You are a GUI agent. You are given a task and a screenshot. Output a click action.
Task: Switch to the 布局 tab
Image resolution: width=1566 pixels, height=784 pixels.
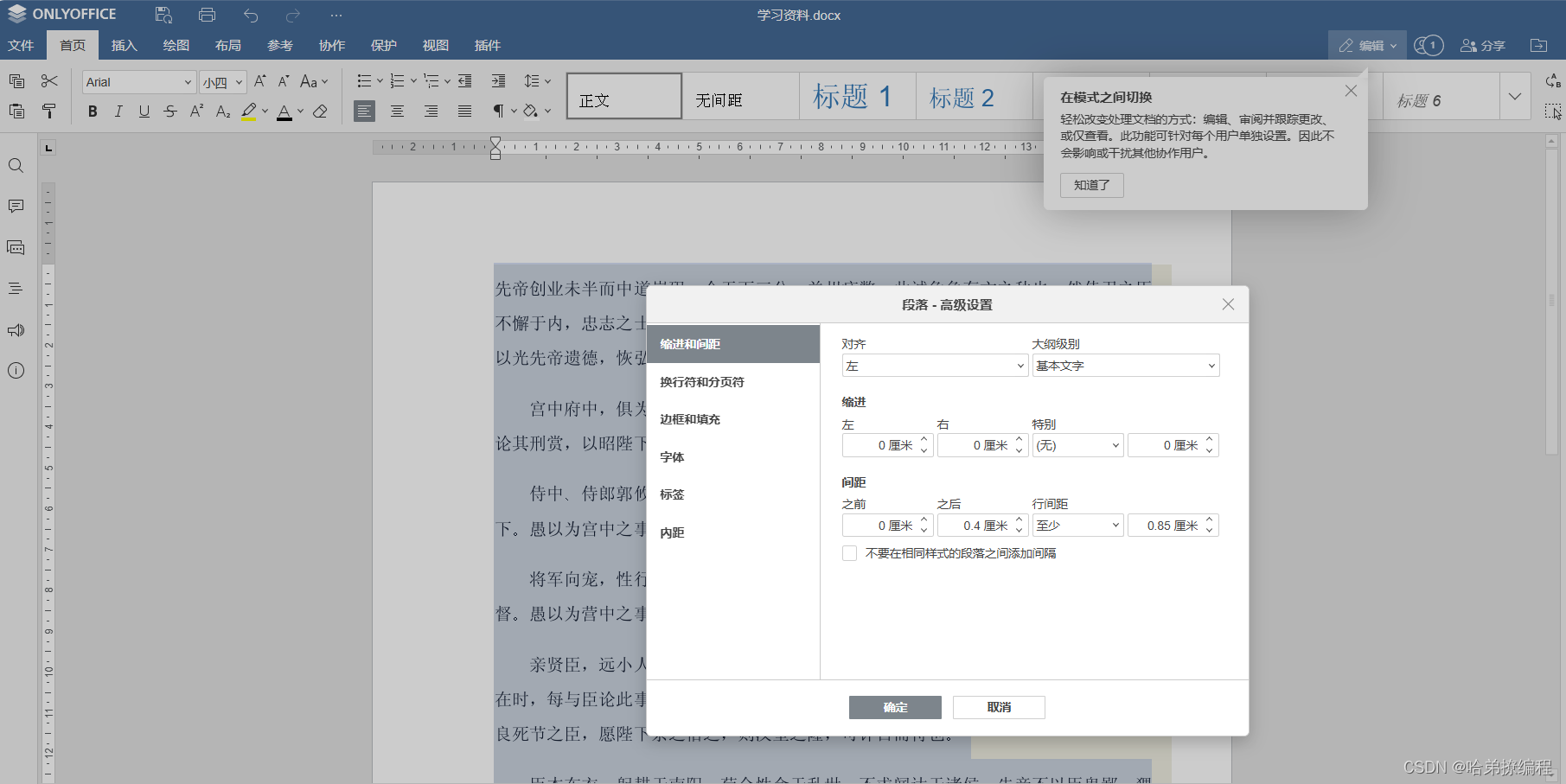tap(228, 45)
